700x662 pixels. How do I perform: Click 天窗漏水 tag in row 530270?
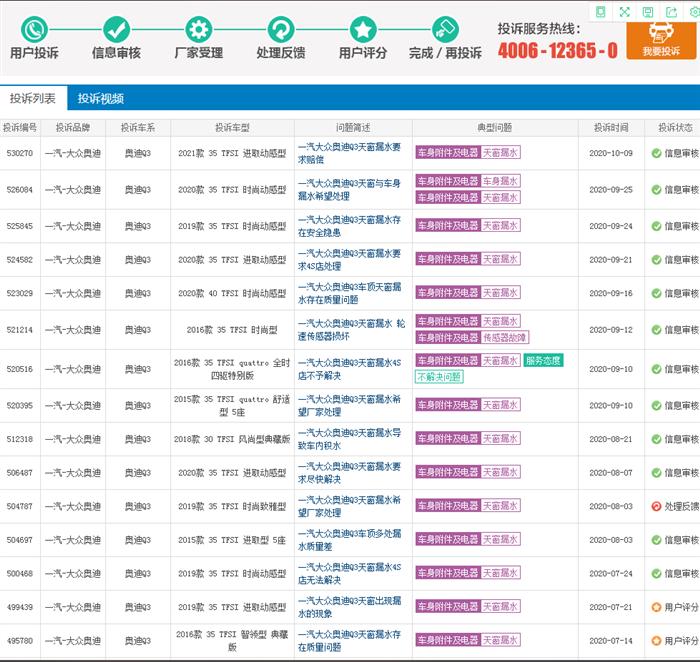(500, 153)
